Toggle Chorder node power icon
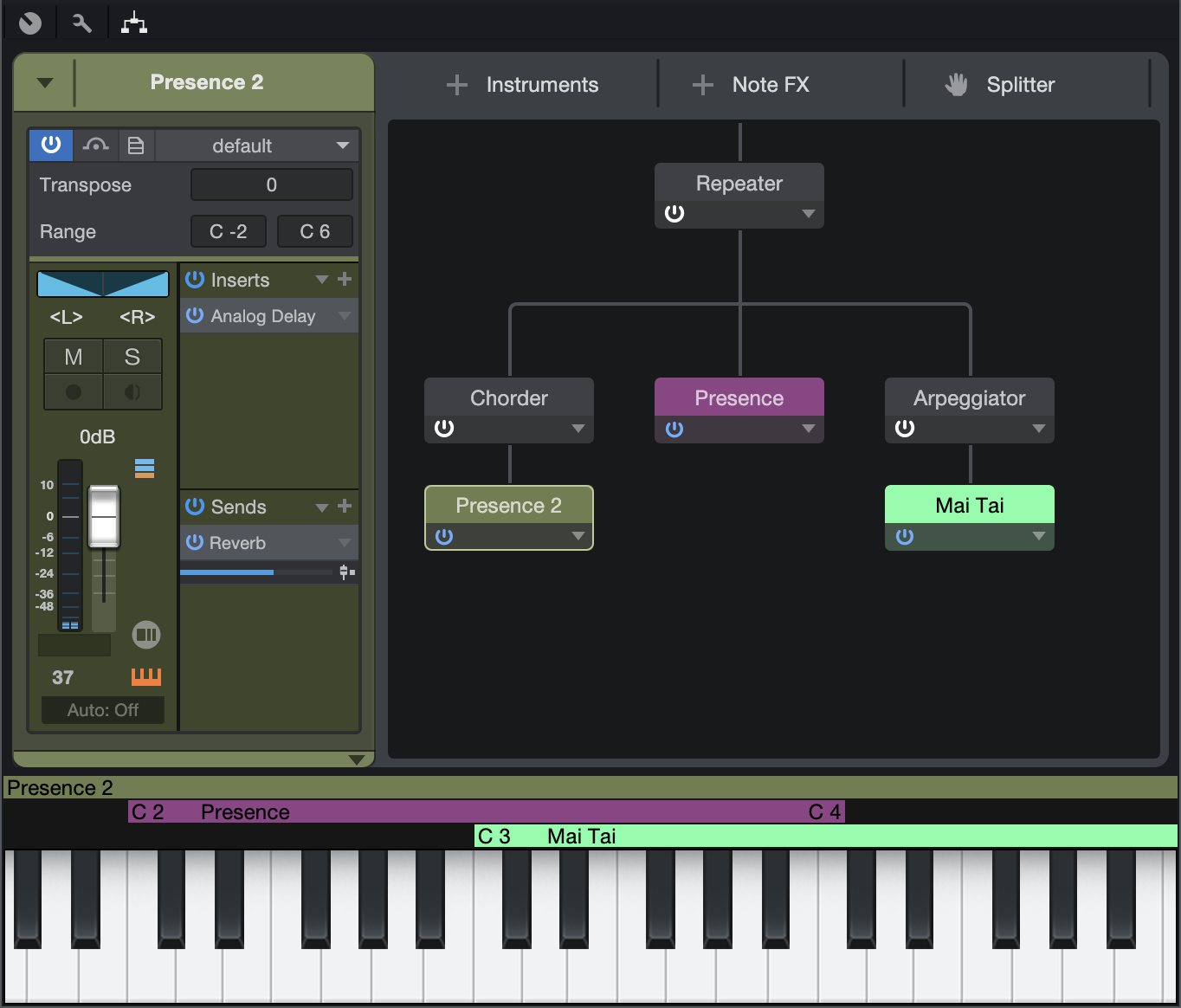The image size is (1181, 1008). click(444, 428)
